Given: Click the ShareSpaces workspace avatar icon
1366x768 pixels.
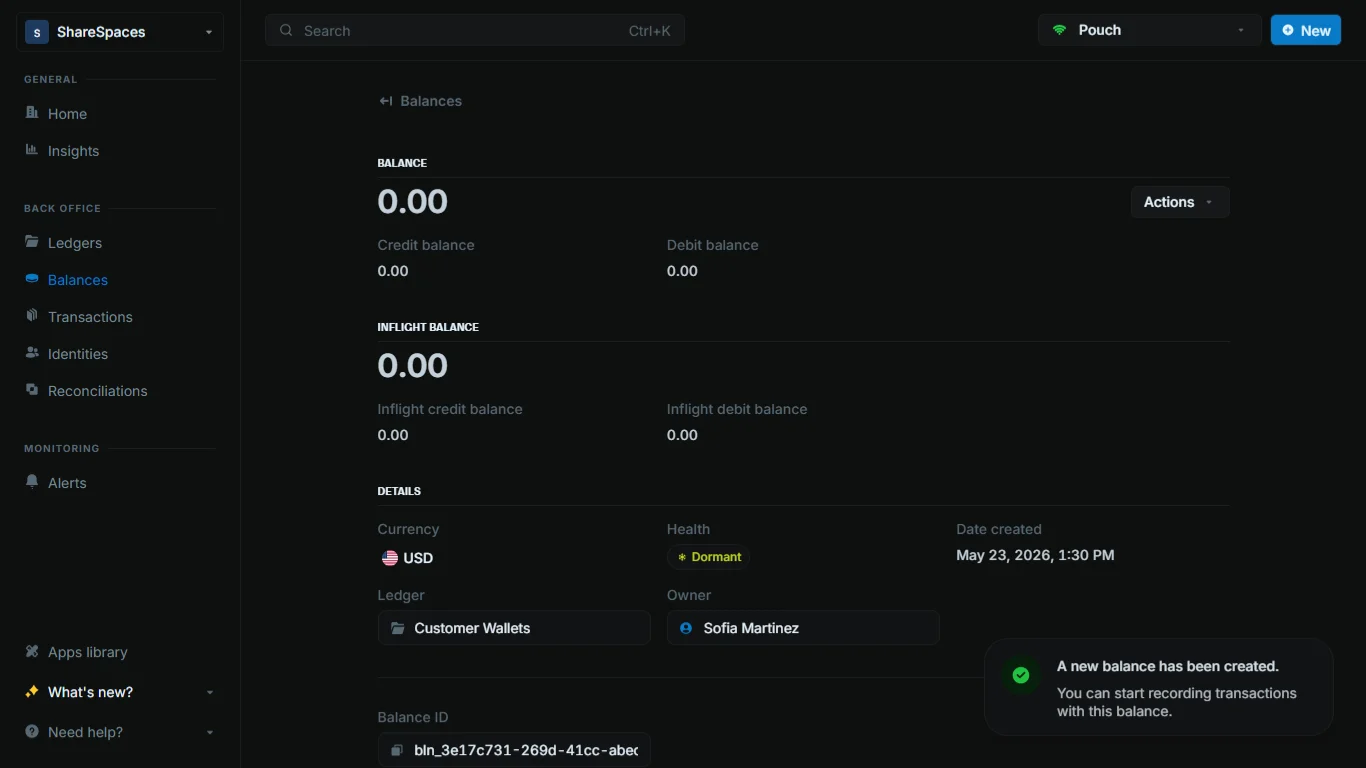Looking at the screenshot, I should (x=37, y=32).
